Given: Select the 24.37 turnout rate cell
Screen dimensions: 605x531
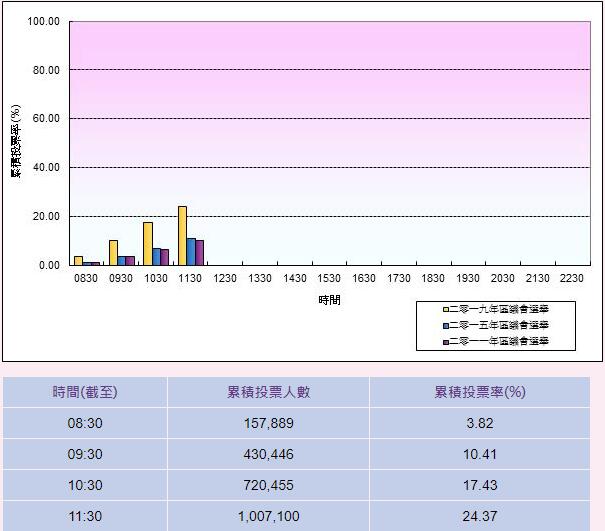Looking at the screenshot, I should tap(479, 515).
